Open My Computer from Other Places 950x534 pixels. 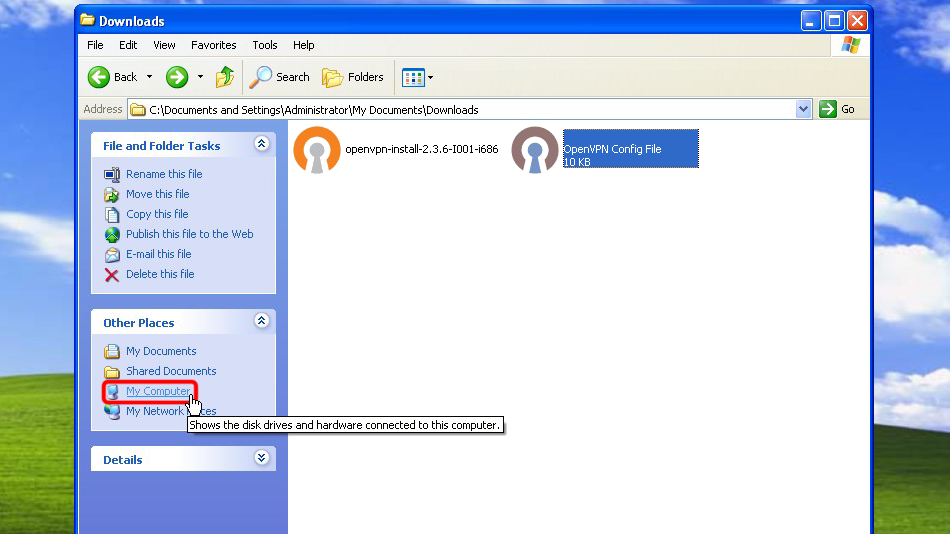158,391
